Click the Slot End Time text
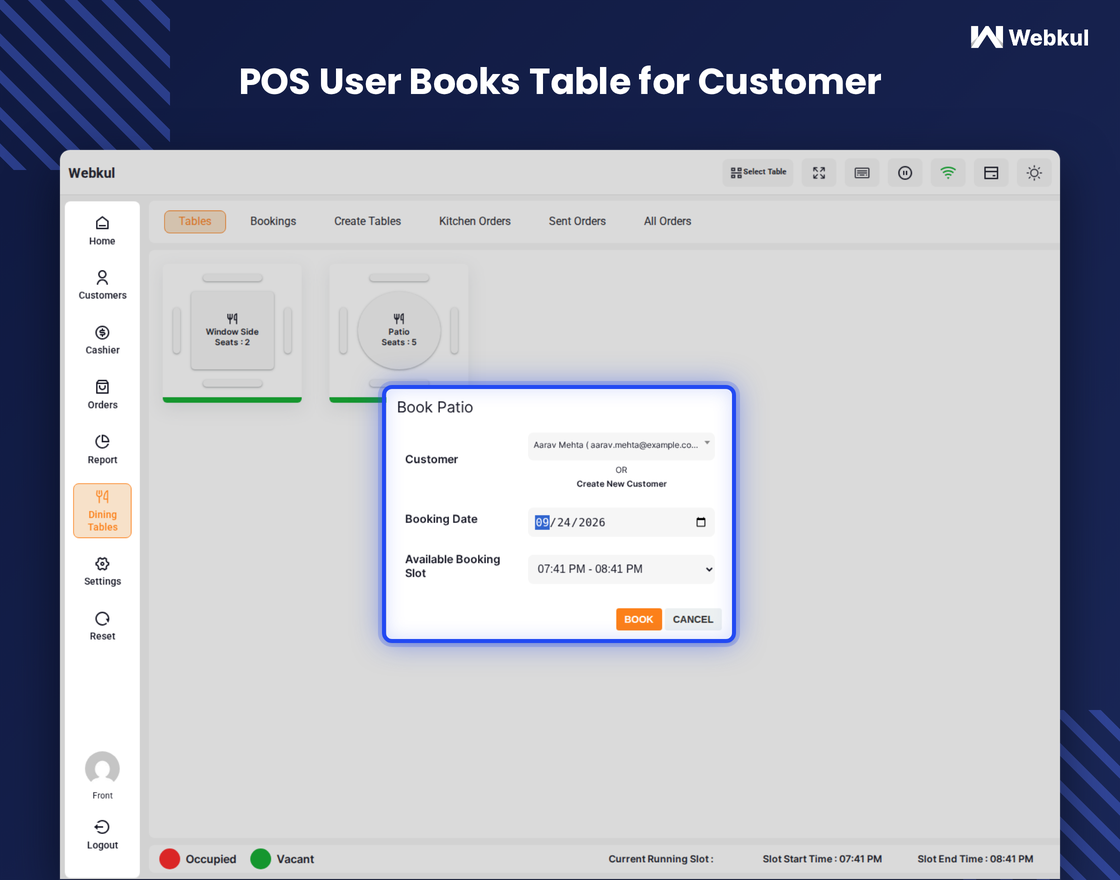The height and width of the screenshot is (880, 1120). point(975,859)
